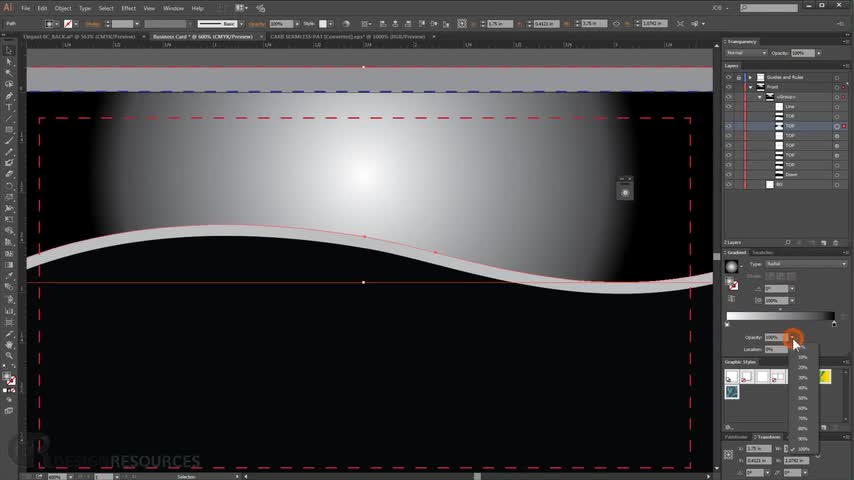854x480 pixels.
Task: Select the Type tool
Action: (9, 107)
